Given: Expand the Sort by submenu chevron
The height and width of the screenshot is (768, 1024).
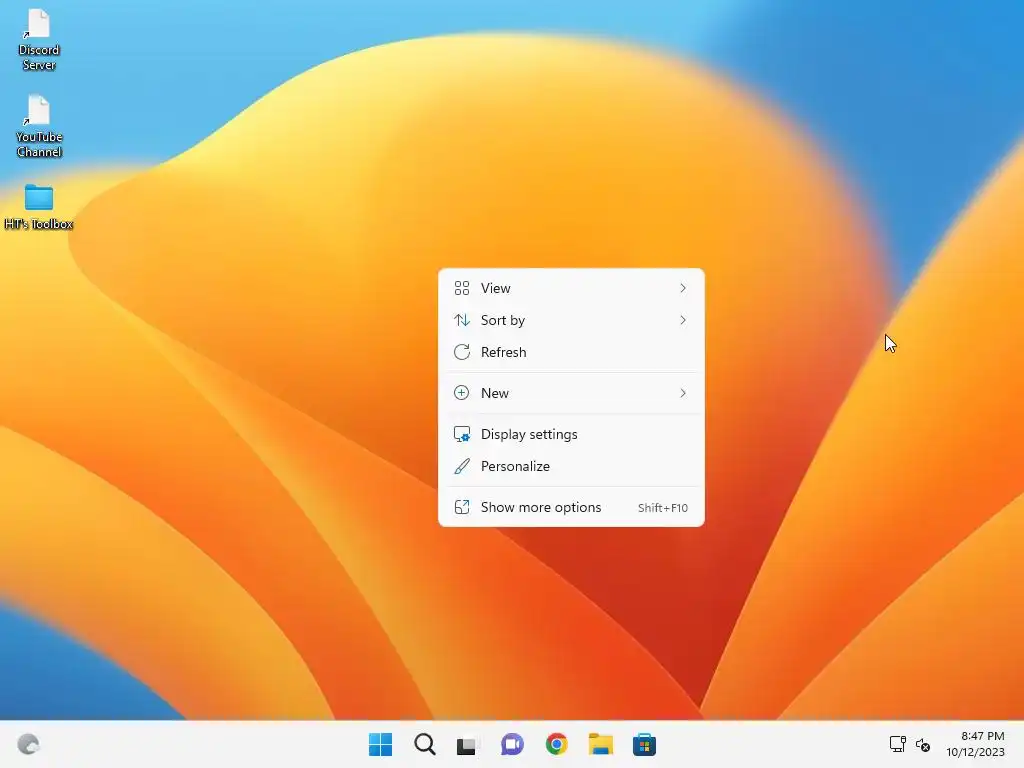Looking at the screenshot, I should (x=683, y=320).
